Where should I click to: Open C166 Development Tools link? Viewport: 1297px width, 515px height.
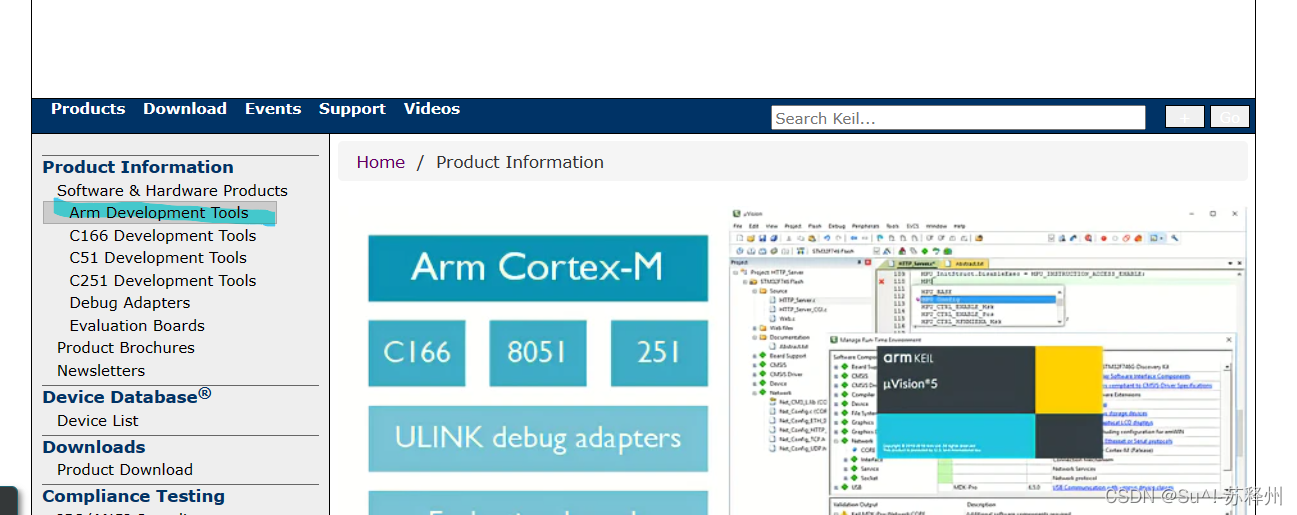[163, 236]
